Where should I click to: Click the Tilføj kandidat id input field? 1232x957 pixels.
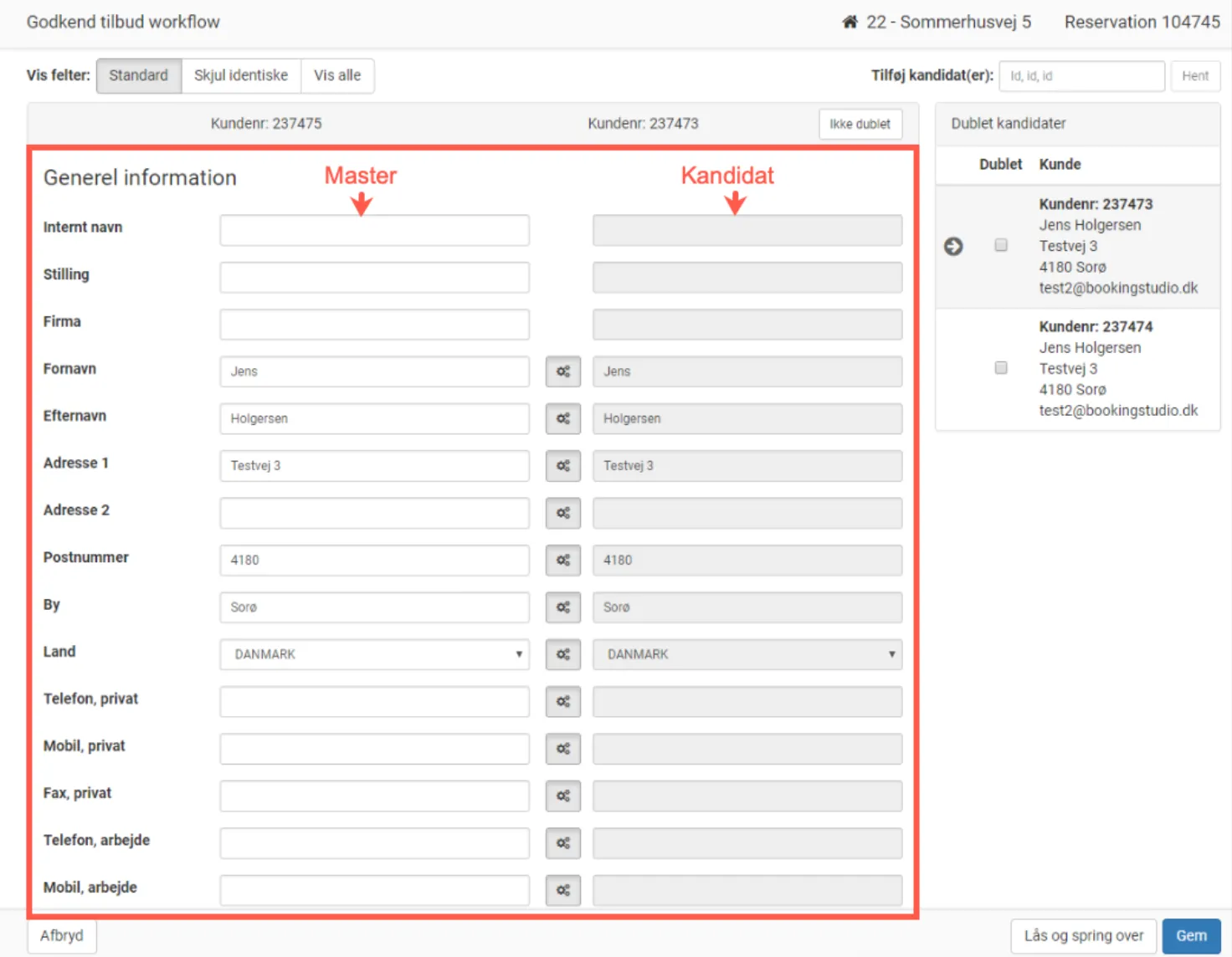[1081, 76]
